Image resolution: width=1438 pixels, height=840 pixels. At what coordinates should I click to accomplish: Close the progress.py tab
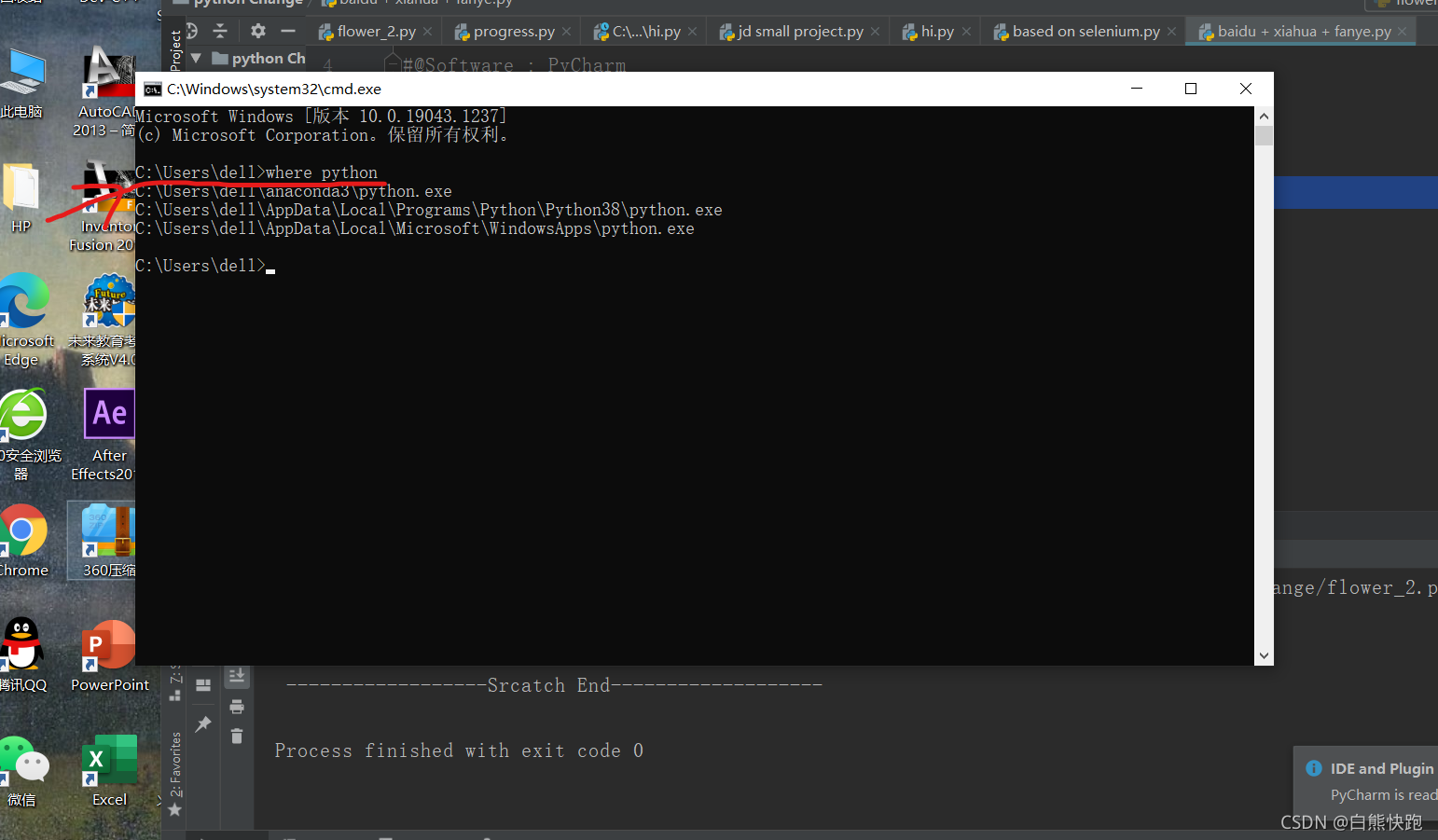(566, 32)
